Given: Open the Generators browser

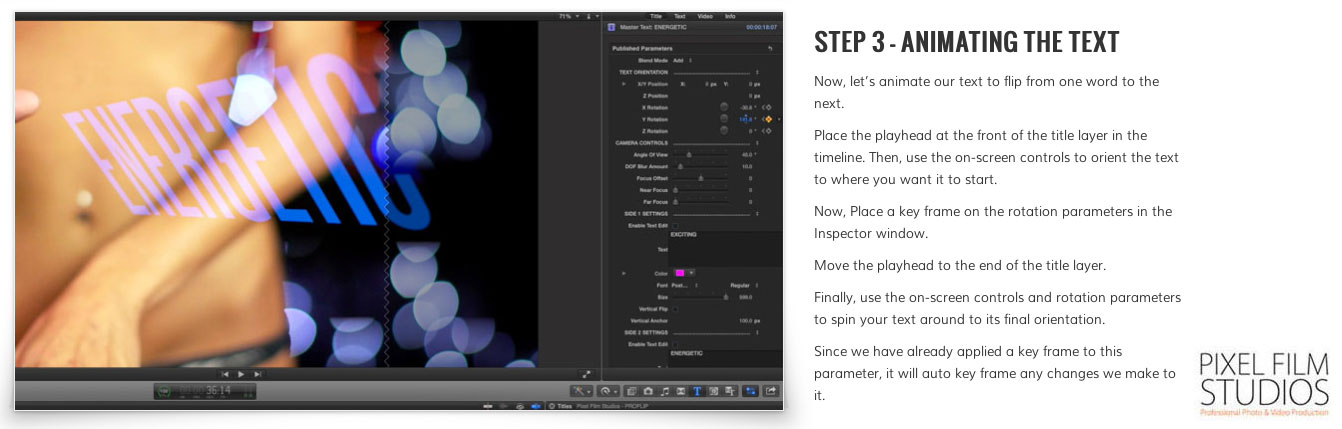Looking at the screenshot, I should [714, 391].
